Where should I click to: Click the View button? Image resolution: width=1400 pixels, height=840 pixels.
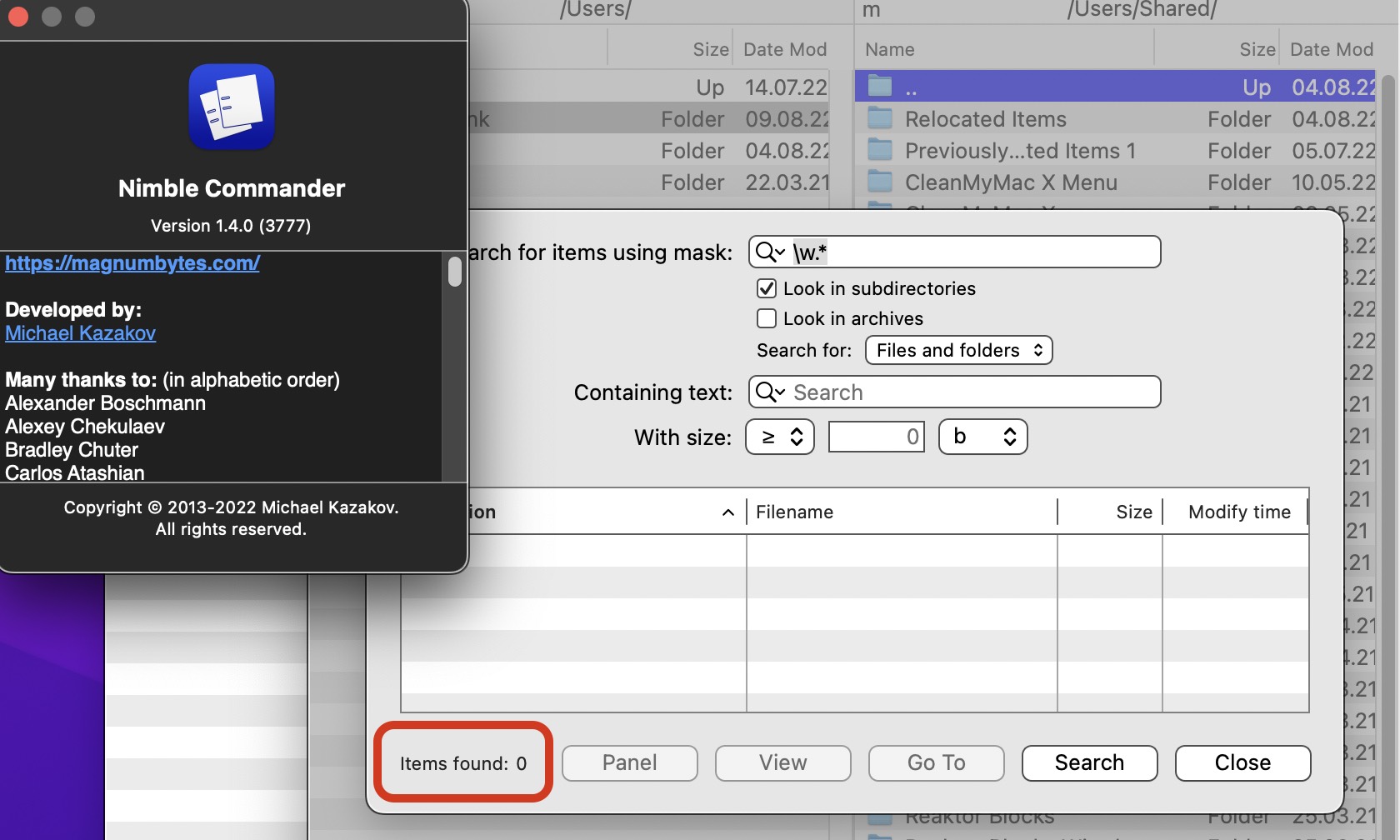pos(783,762)
